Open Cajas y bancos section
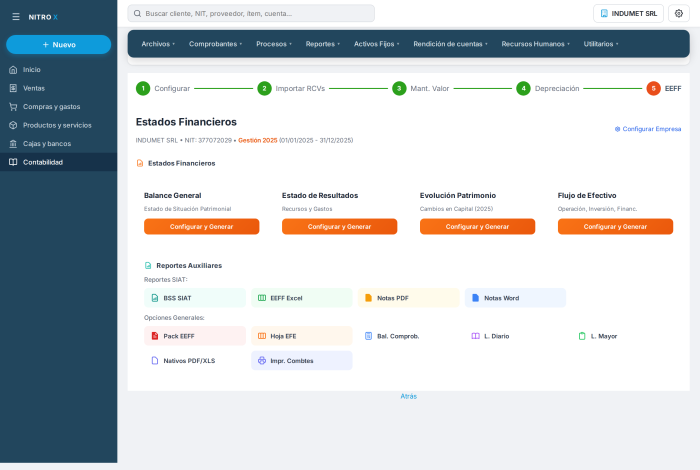The height and width of the screenshot is (470, 700). (x=58, y=144)
